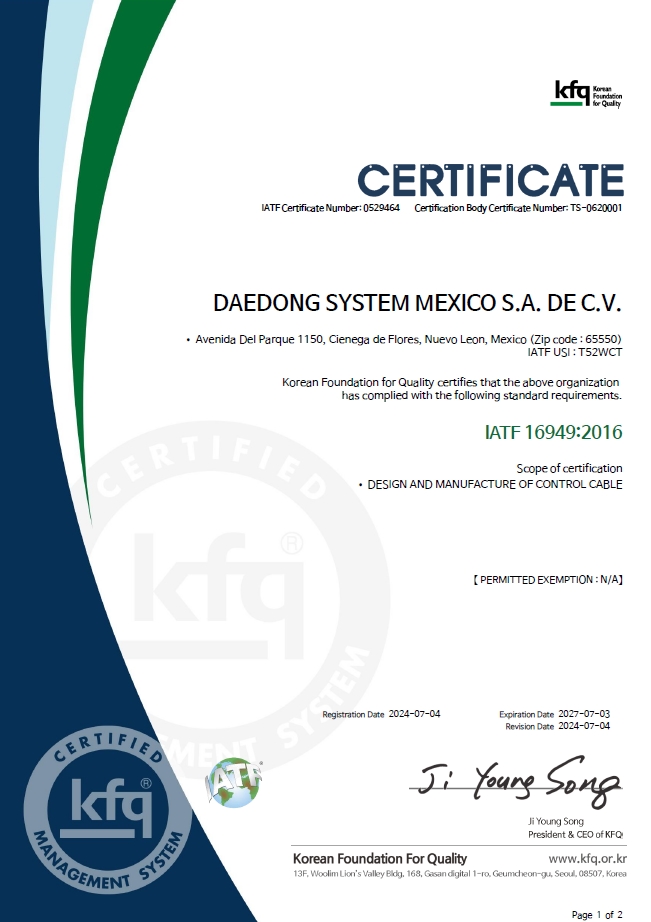The image size is (651, 922).
Task: Click the Korean Foundation for Quality certifies sentence
Action: [x=450, y=382]
